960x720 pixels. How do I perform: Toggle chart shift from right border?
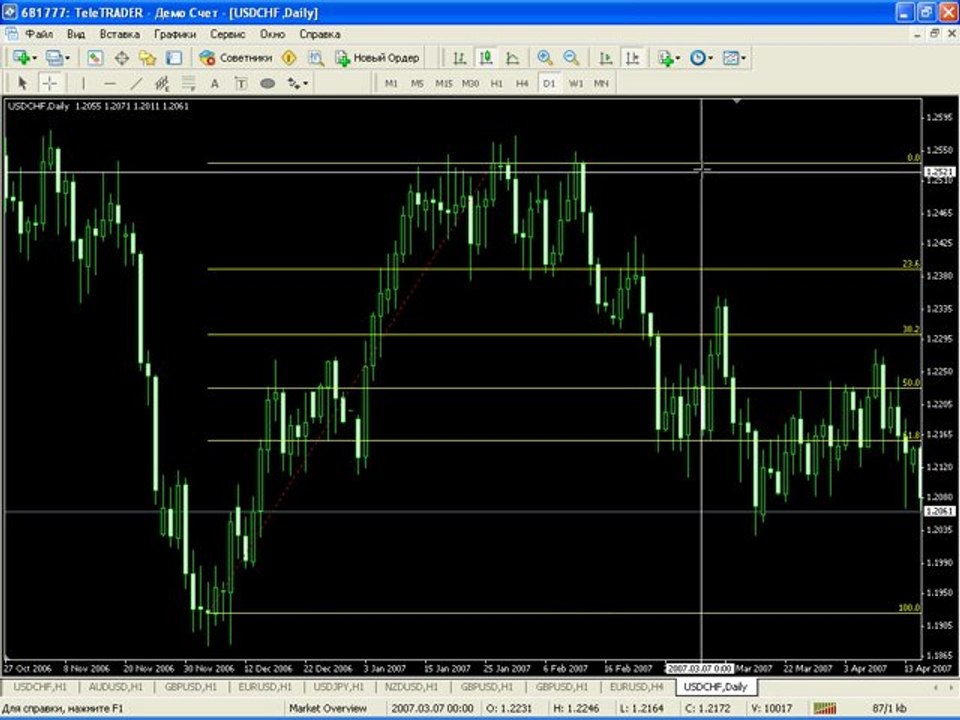tap(632, 58)
